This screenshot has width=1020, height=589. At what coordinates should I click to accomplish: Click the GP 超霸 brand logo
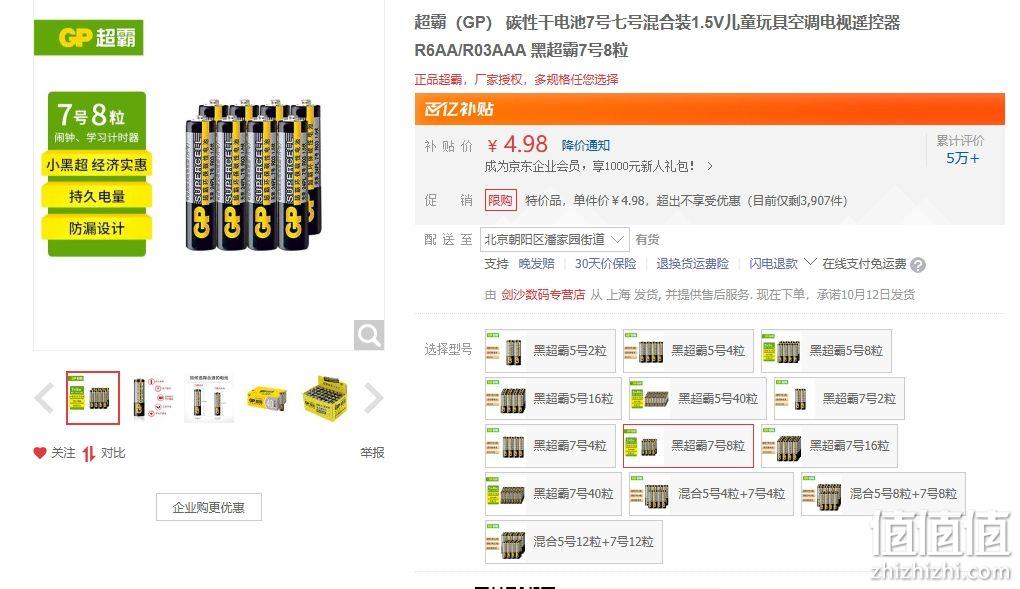[88, 38]
